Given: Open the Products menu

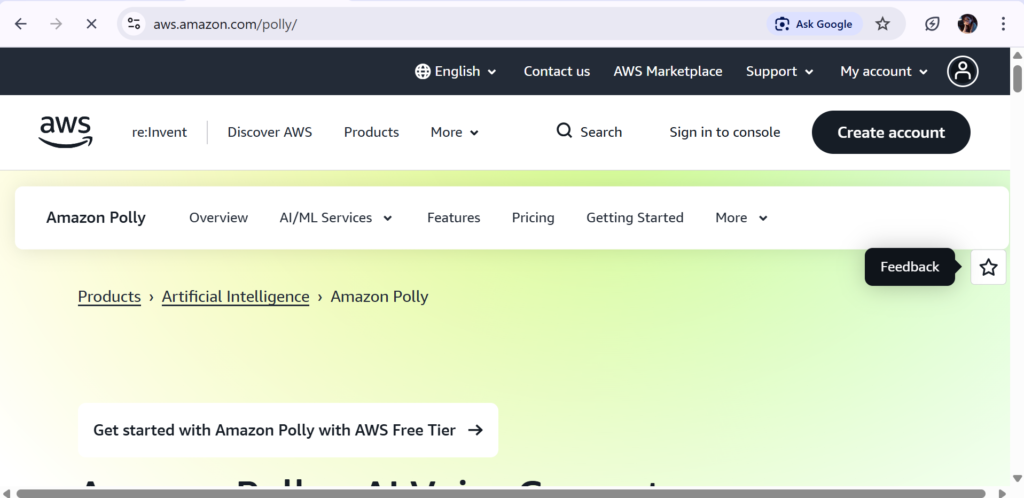Looking at the screenshot, I should click(371, 132).
